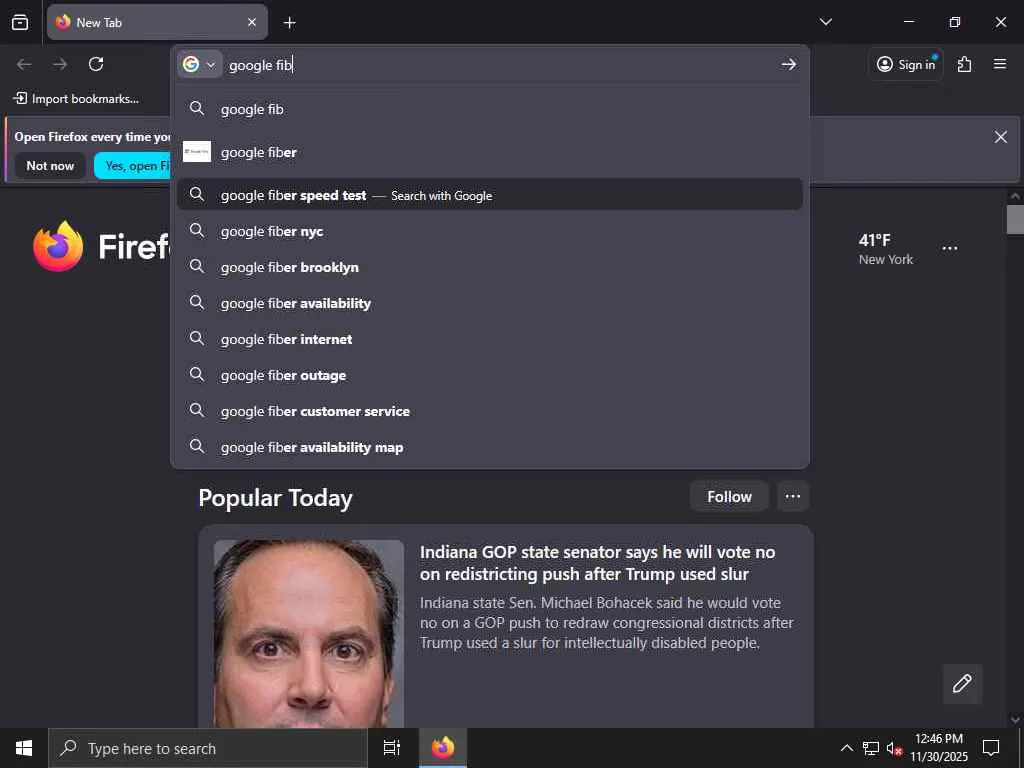
Task: Open a new tab with the plus button
Action: point(289,23)
